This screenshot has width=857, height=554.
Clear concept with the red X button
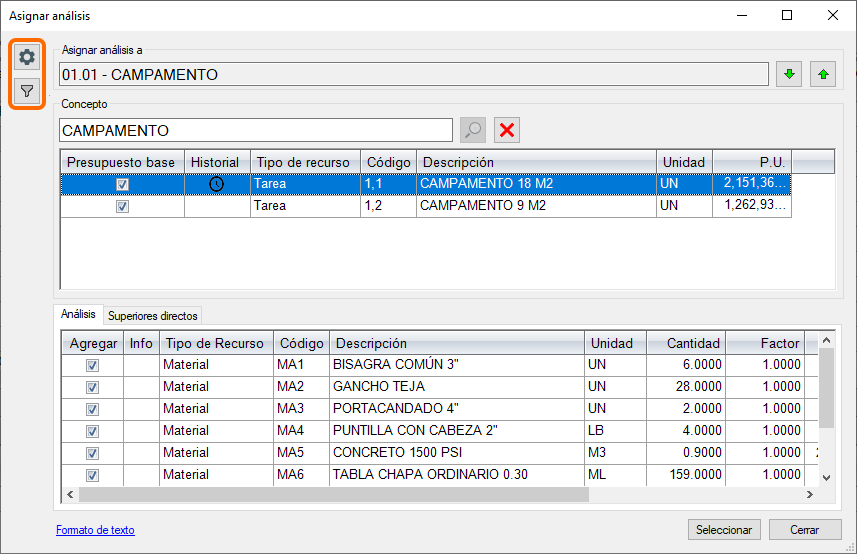pos(507,130)
